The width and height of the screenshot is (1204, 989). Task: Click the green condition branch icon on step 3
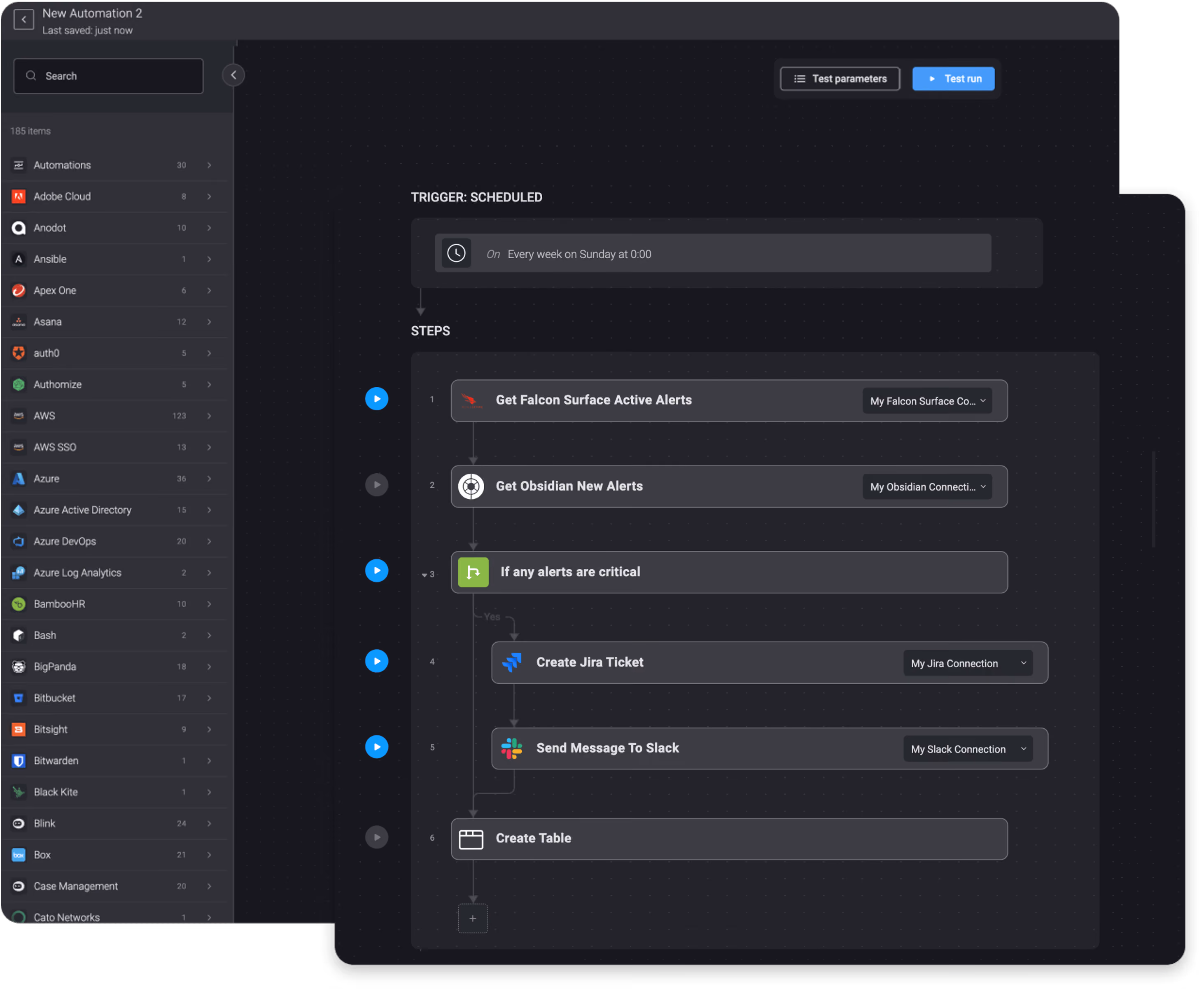coord(473,572)
